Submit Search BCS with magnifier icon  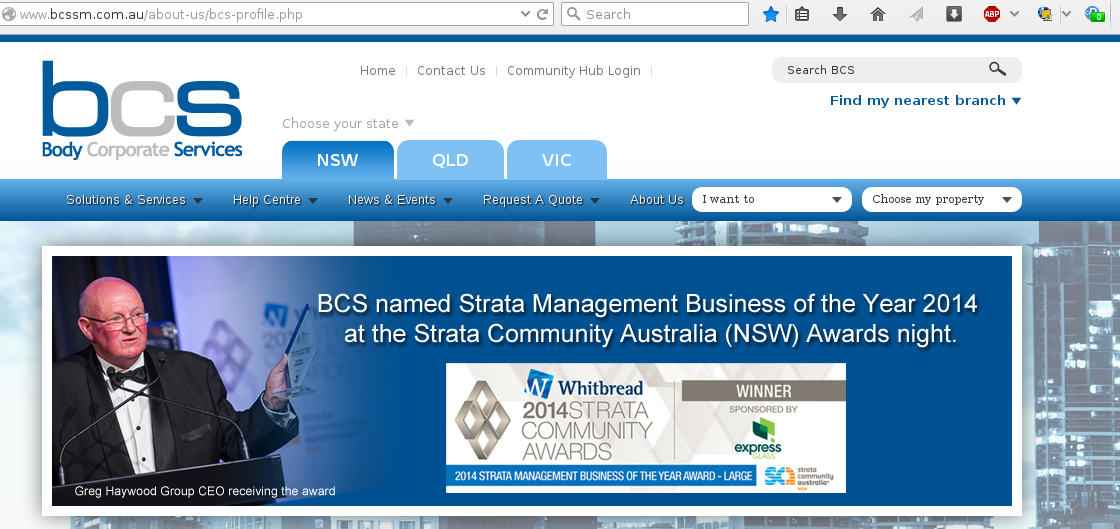[997, 69]
